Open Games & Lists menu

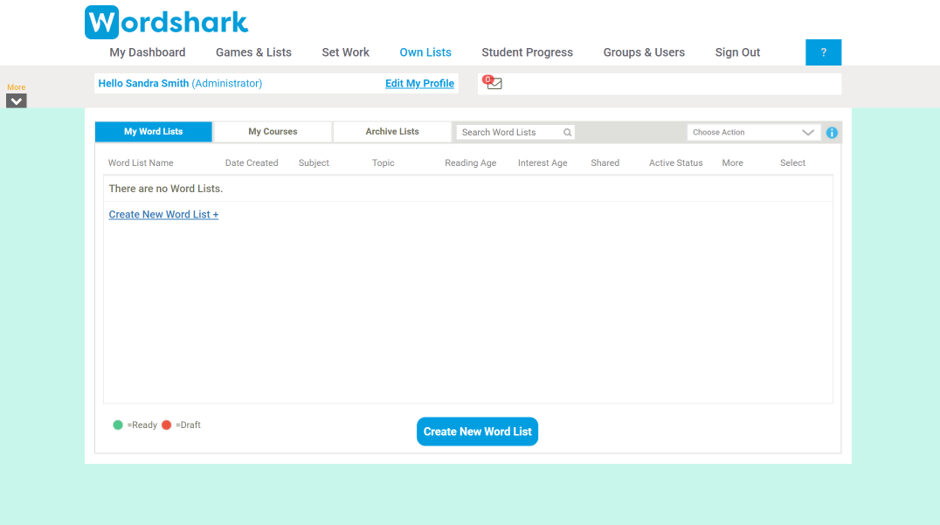pyautogui.click(x=254, y=52)
